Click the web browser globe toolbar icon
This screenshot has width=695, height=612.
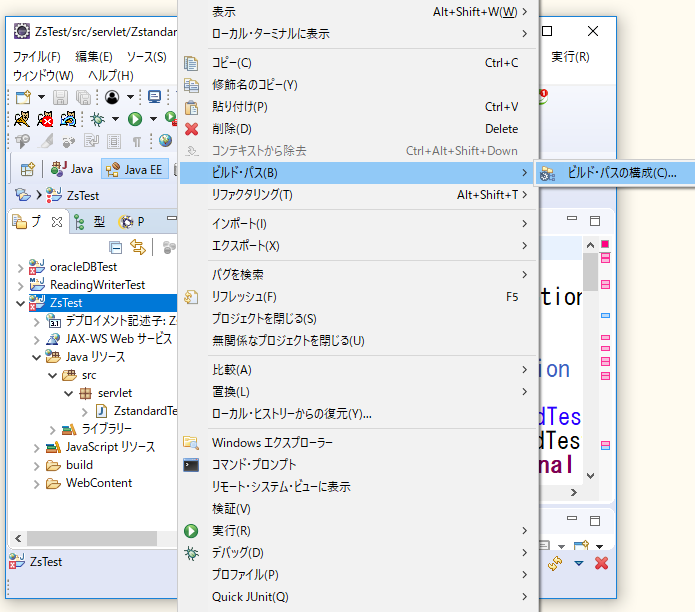point(165,141)
